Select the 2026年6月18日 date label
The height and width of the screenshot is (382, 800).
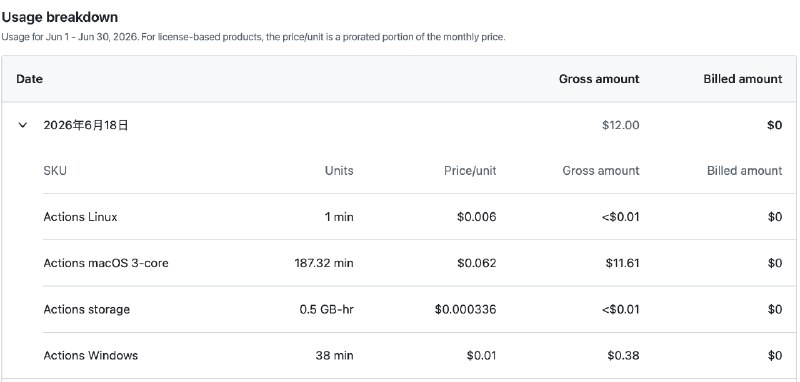point(86,125)
